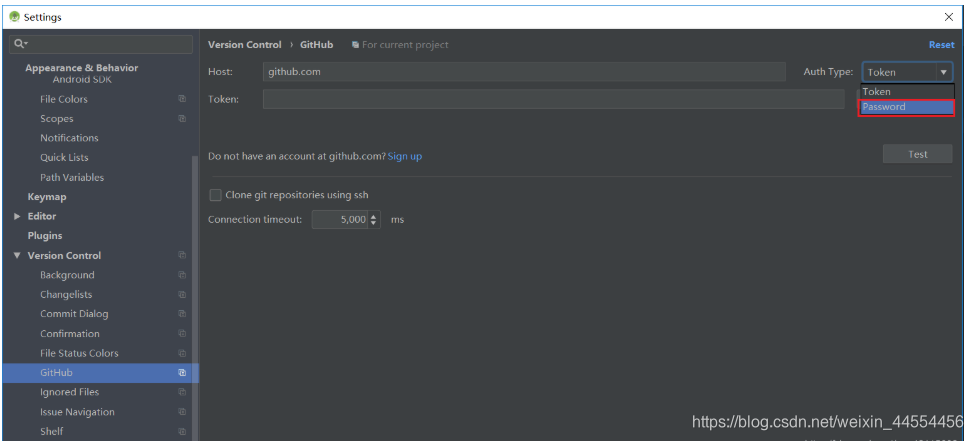Image resolution: width=974 pixels, height=441 pixels.
Task: Click project-level icon next to File Colors
Action: [x=182, y=99]
